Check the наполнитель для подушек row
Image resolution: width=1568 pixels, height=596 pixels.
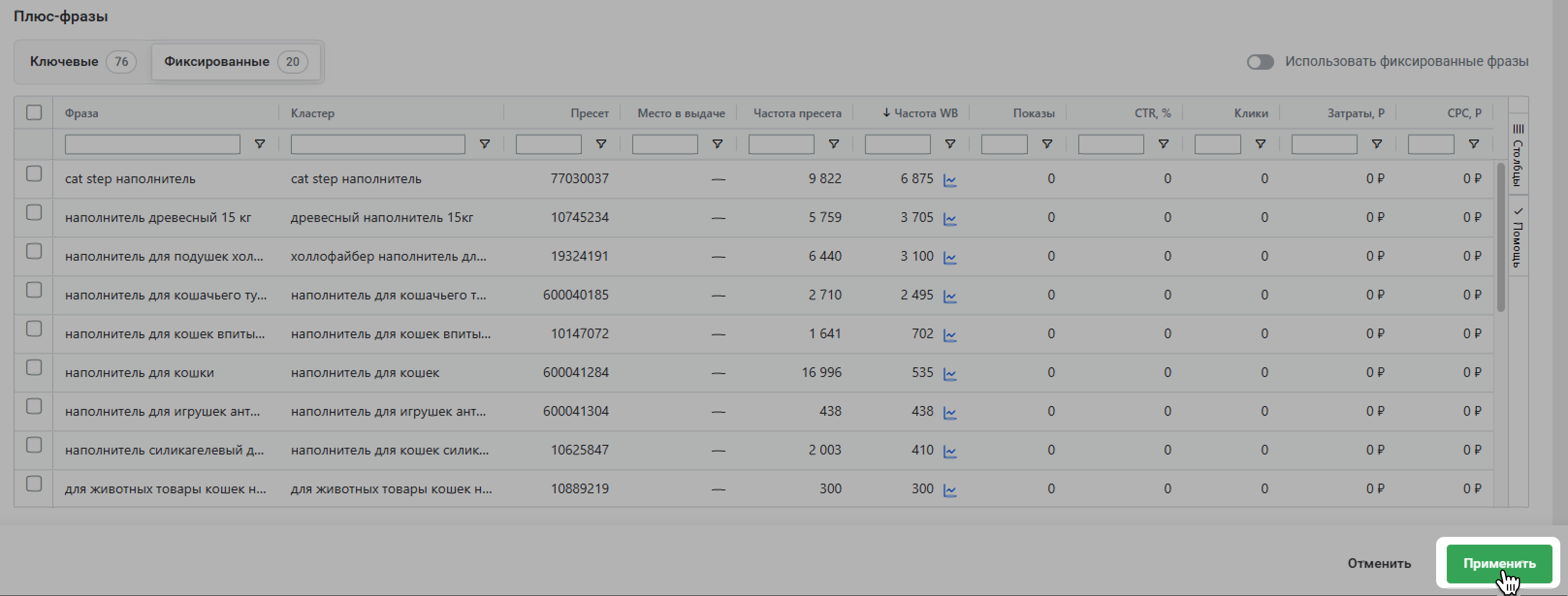[34, 251]
